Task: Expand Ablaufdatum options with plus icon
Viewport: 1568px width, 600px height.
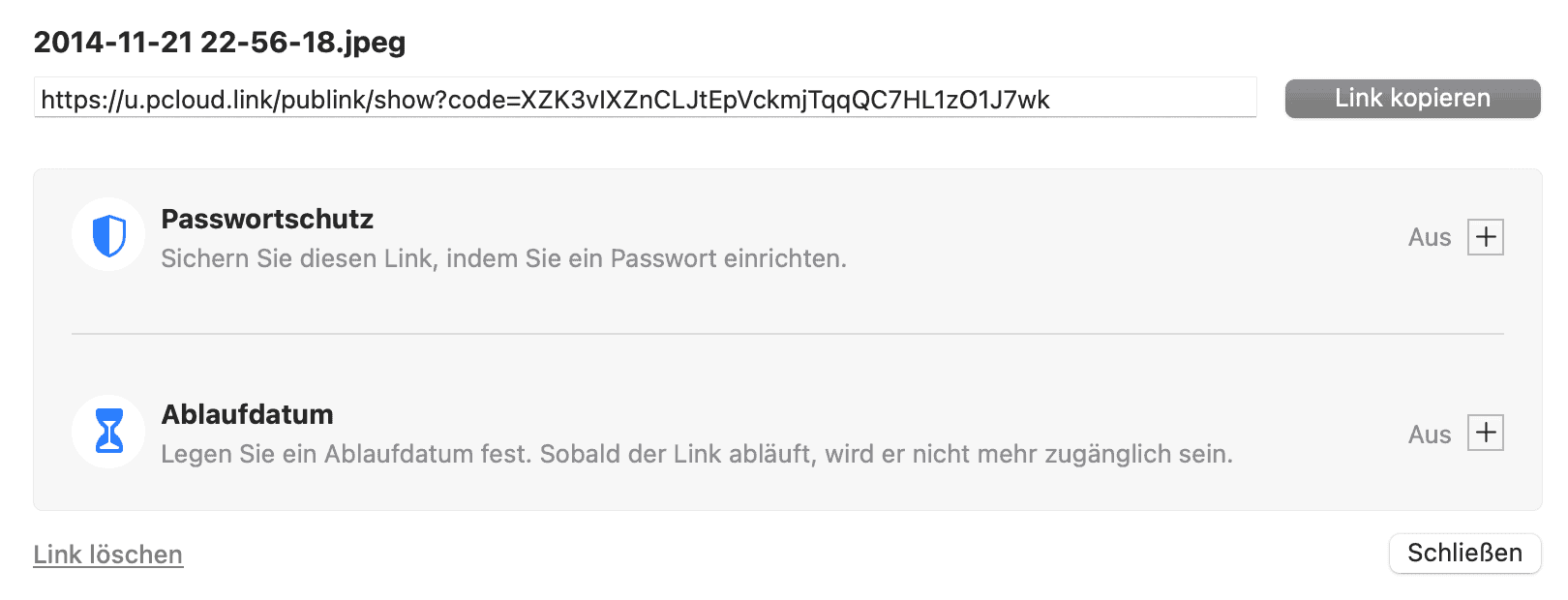Action: click(1486, 433)
